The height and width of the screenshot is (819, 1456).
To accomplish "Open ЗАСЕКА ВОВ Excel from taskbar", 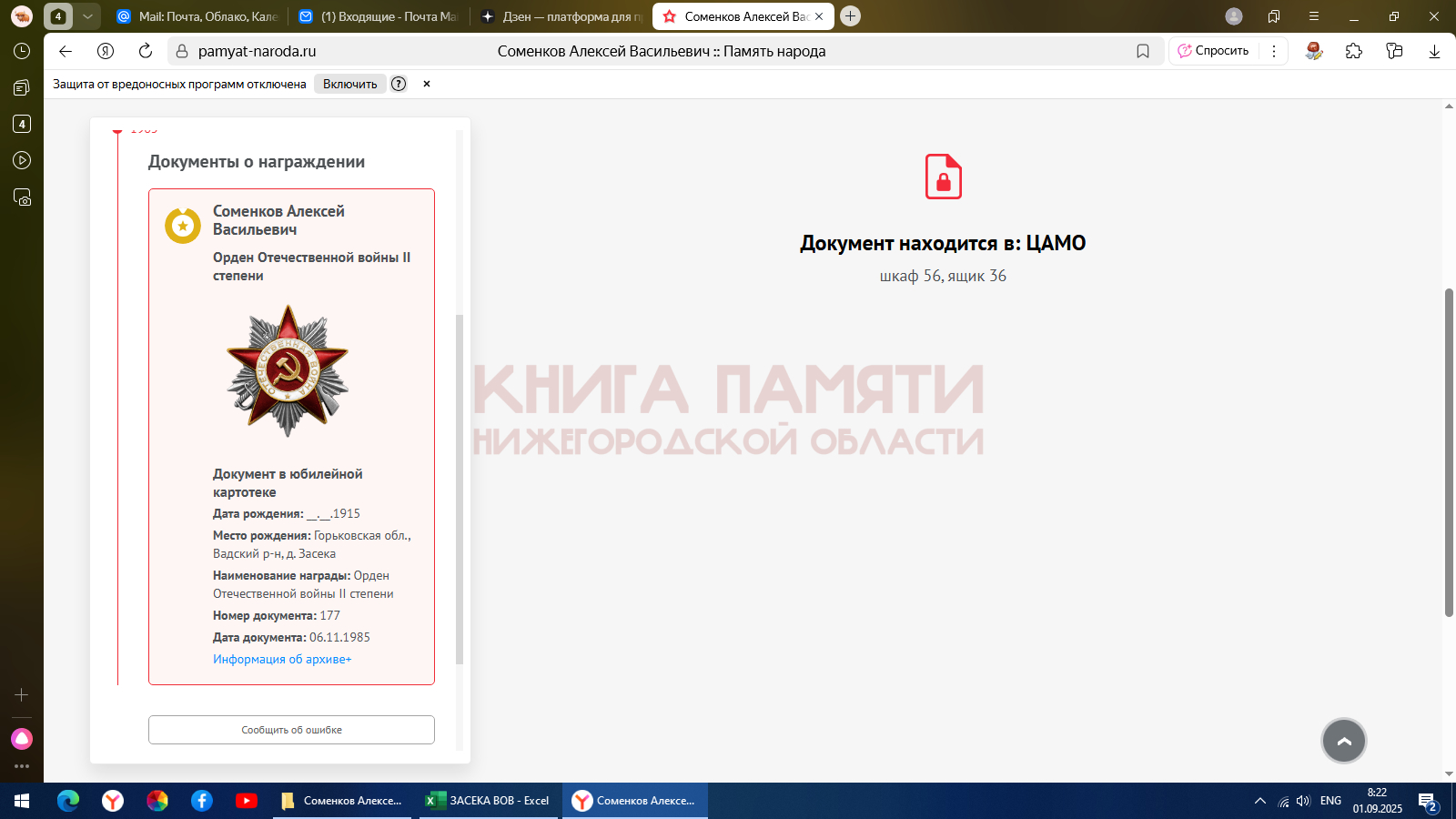I will (489, 801).
